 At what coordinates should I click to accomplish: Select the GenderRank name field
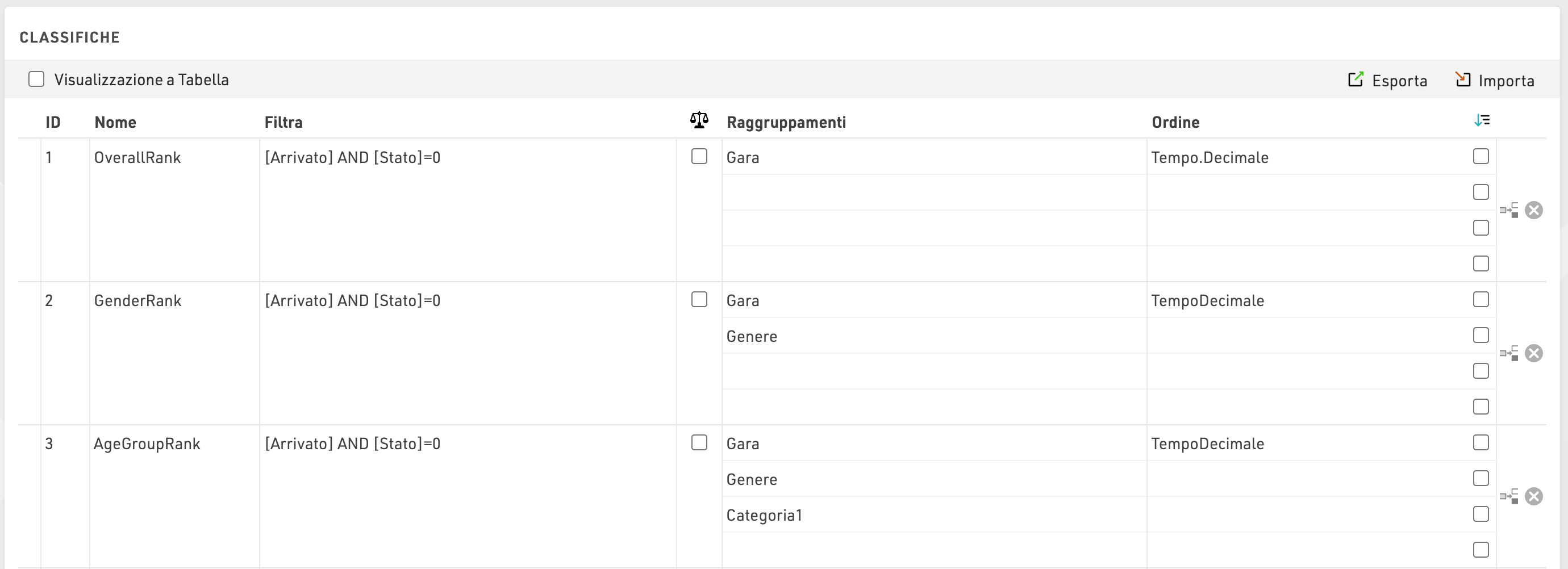point(173,301)
